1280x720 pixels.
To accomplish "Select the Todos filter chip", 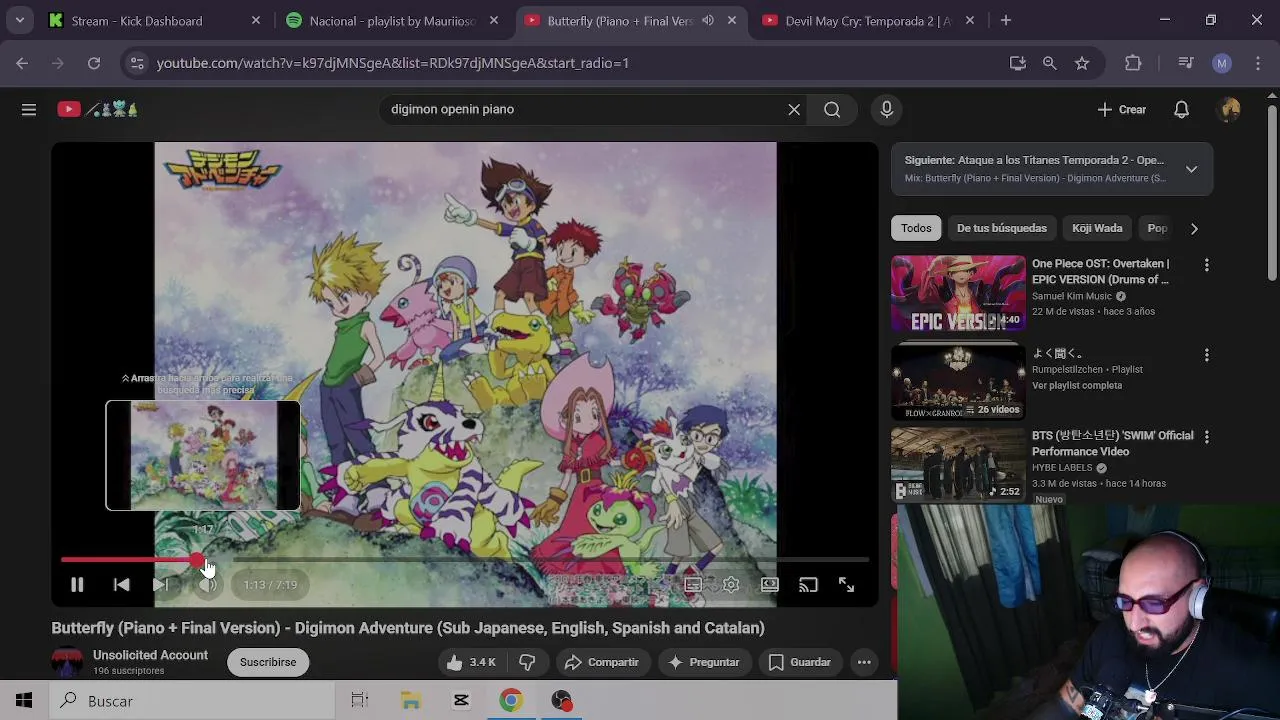I will (916, 228).
